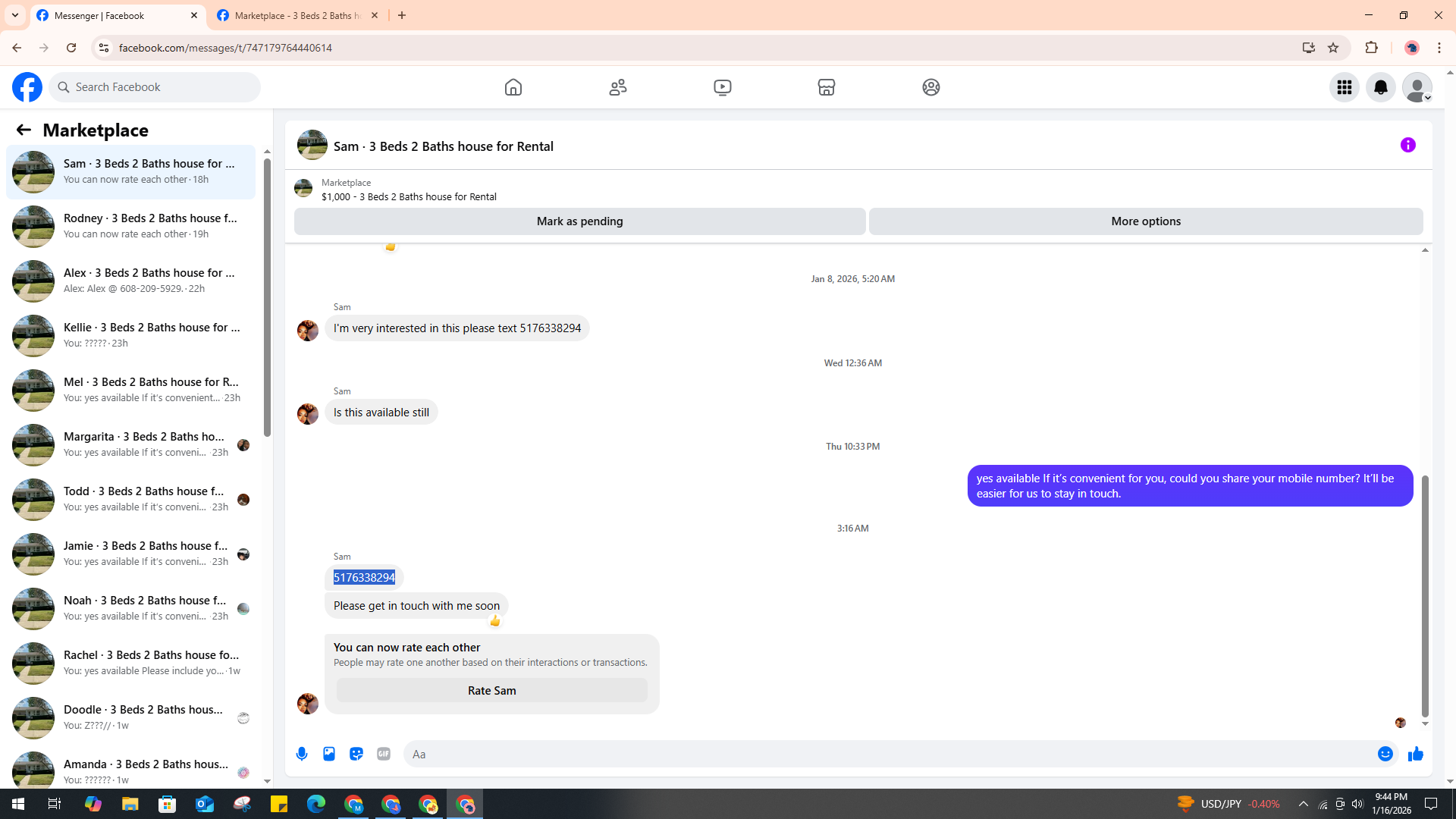Switch to the Marketplace browser tab
Screen dimensions: 1456x819
click(x=297, y=15)
